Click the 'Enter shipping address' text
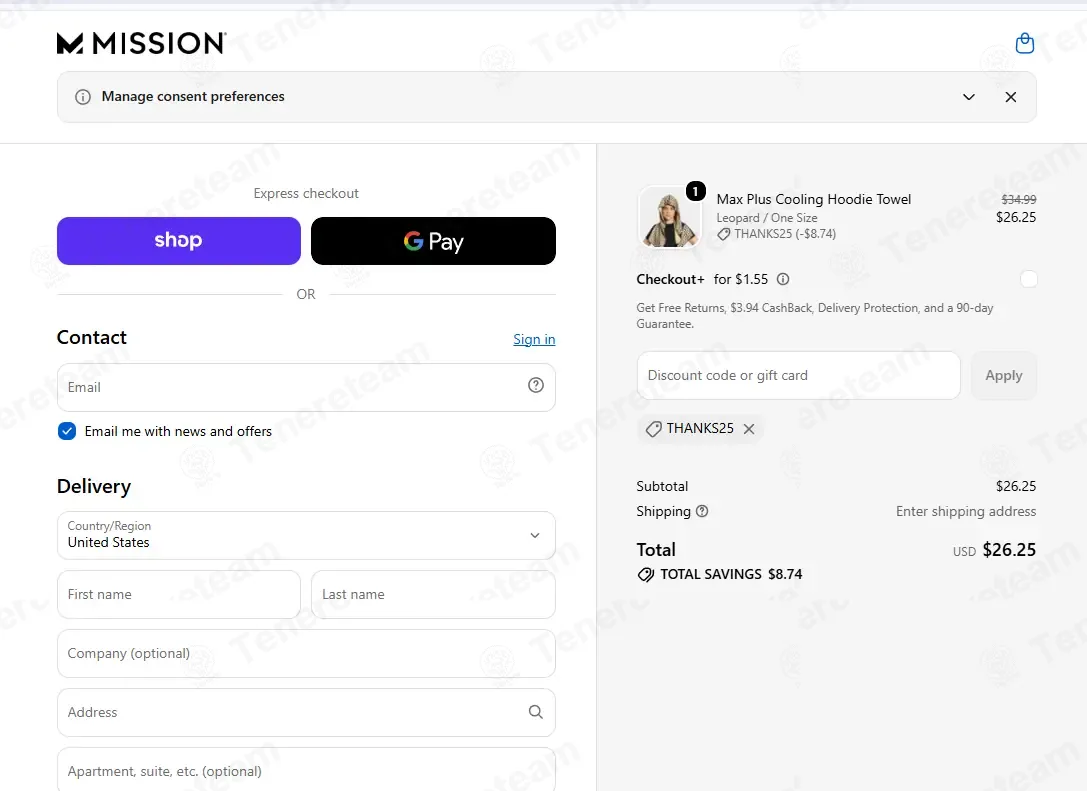Image resolution: width=1087 pixels, height=791 pixels. click(966, 512)
